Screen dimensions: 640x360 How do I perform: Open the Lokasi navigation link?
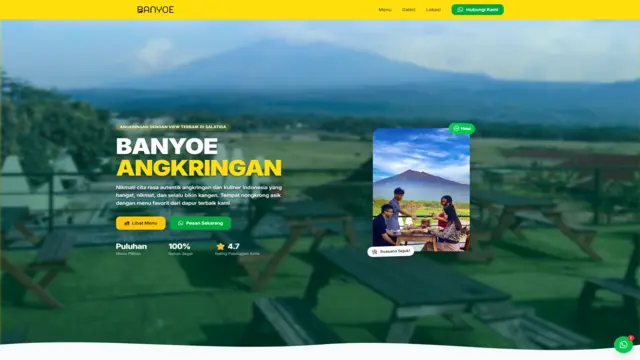click(x=433, y=9)
